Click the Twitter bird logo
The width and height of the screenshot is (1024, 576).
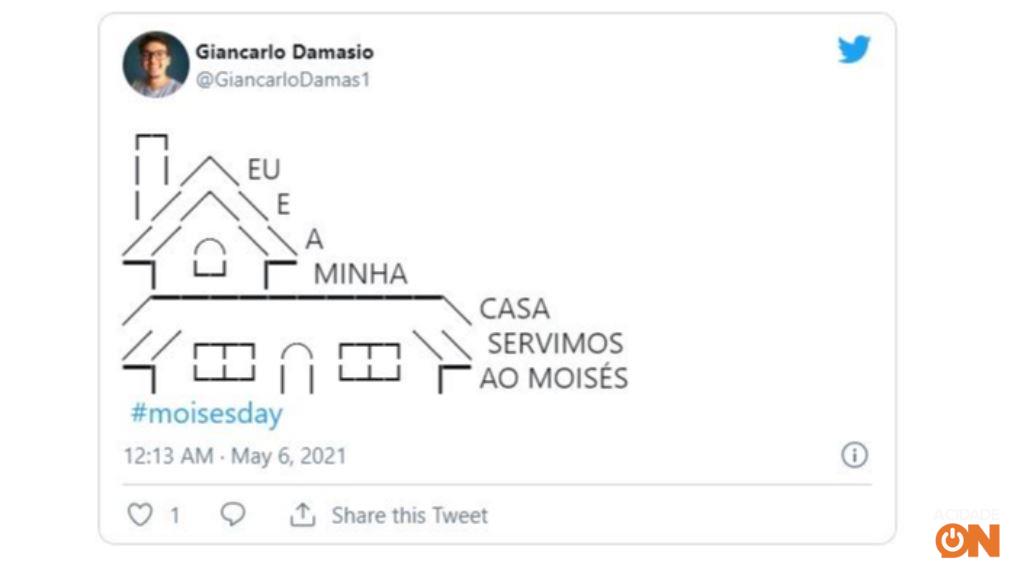tap(855, 48)
